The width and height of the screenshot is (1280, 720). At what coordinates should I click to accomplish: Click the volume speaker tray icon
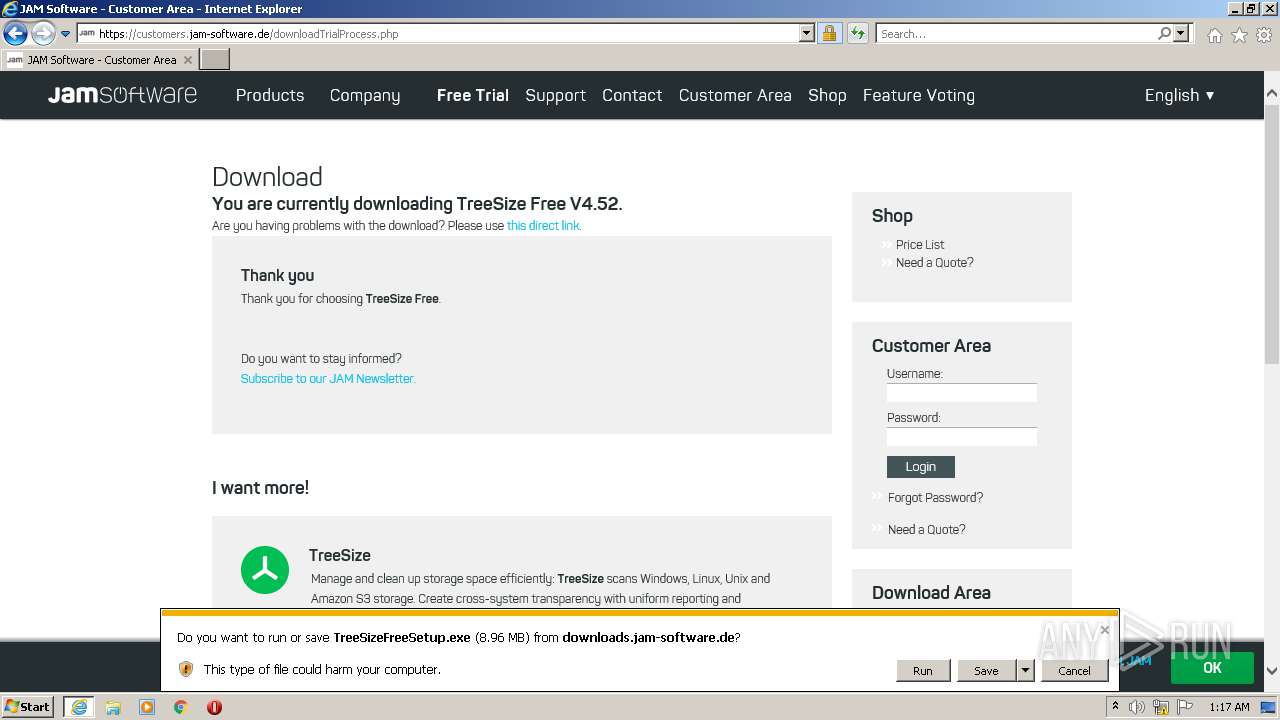(x=1137, y=707)
